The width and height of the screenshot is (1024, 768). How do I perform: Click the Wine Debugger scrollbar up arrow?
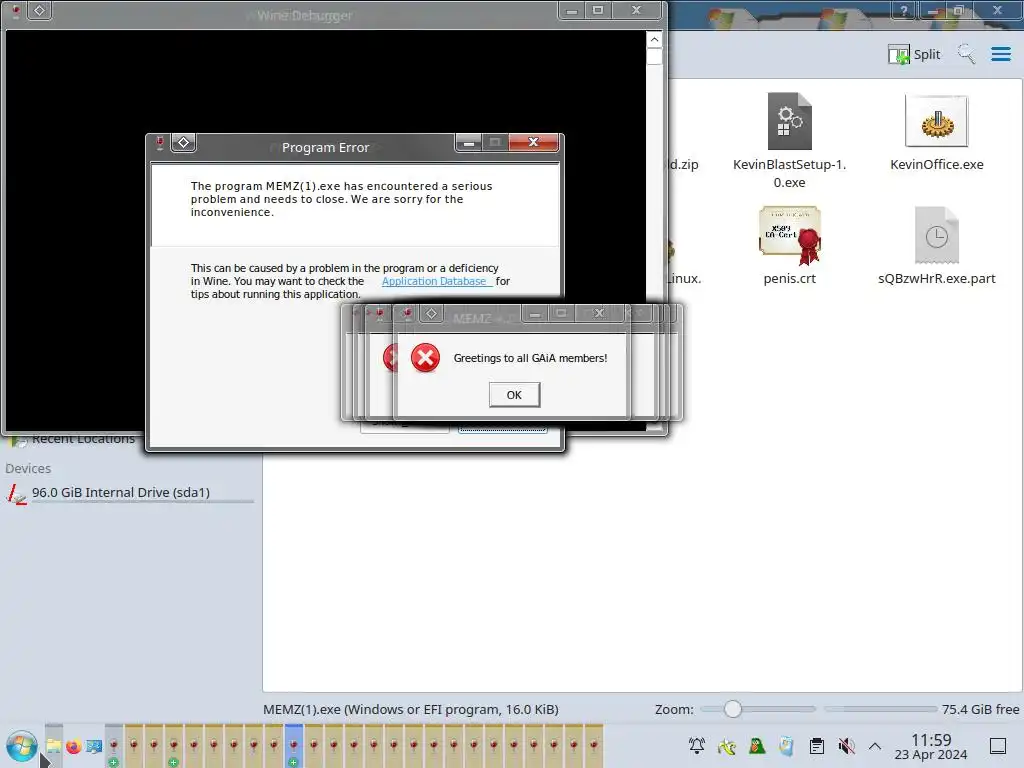click(654, 39)
